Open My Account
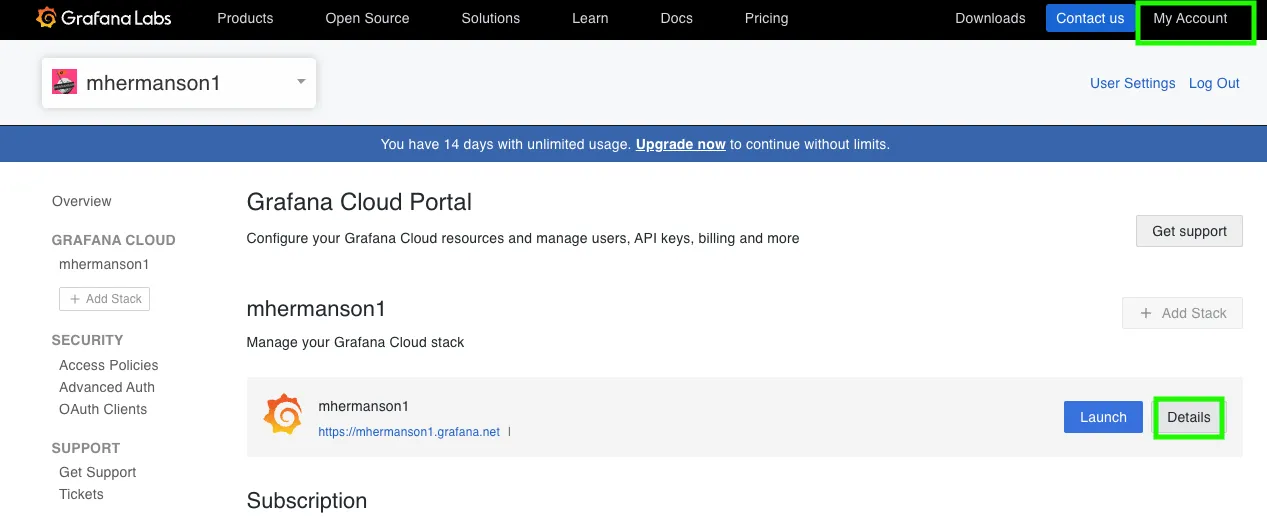 click(1190, 18)
